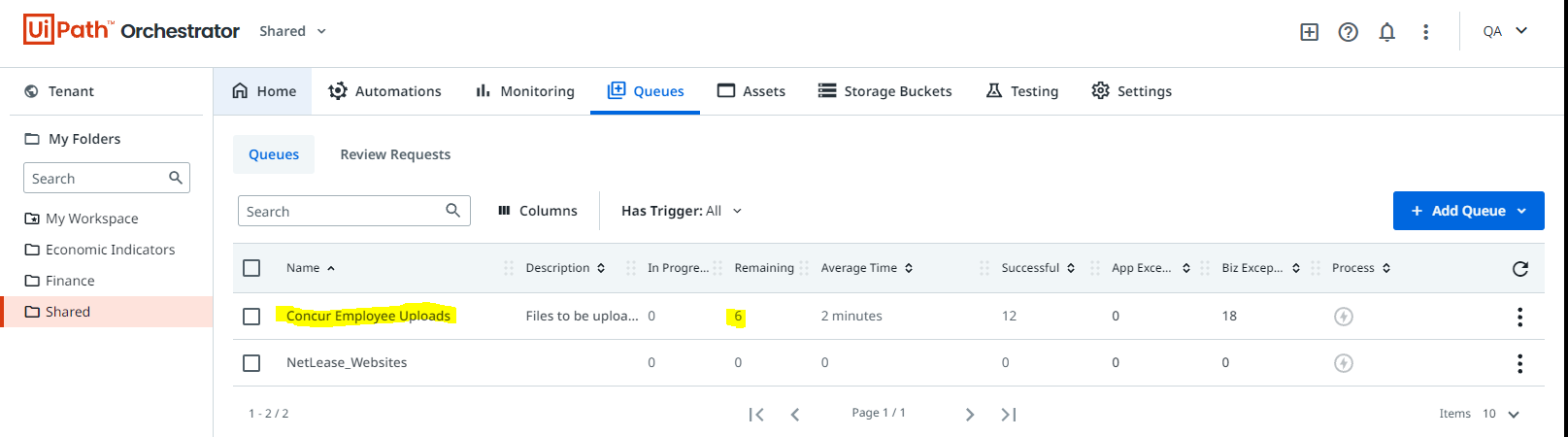Open the notifications bell
The image size is (1568, 437).
pos(1386,32)
